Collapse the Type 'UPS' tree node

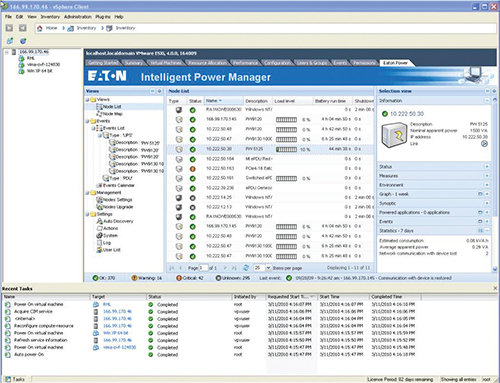100,135
